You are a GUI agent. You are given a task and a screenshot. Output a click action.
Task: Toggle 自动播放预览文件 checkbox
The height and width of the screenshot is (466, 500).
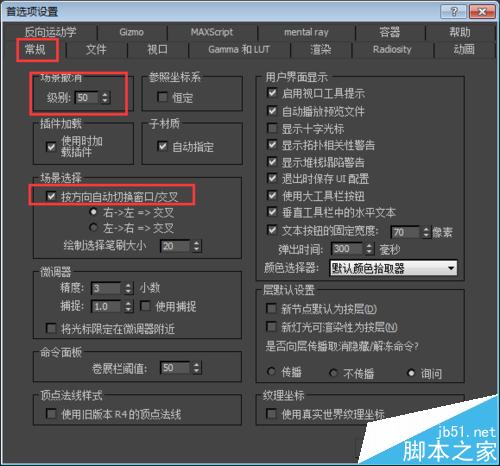pyautogui.click(x=272, y=110)
